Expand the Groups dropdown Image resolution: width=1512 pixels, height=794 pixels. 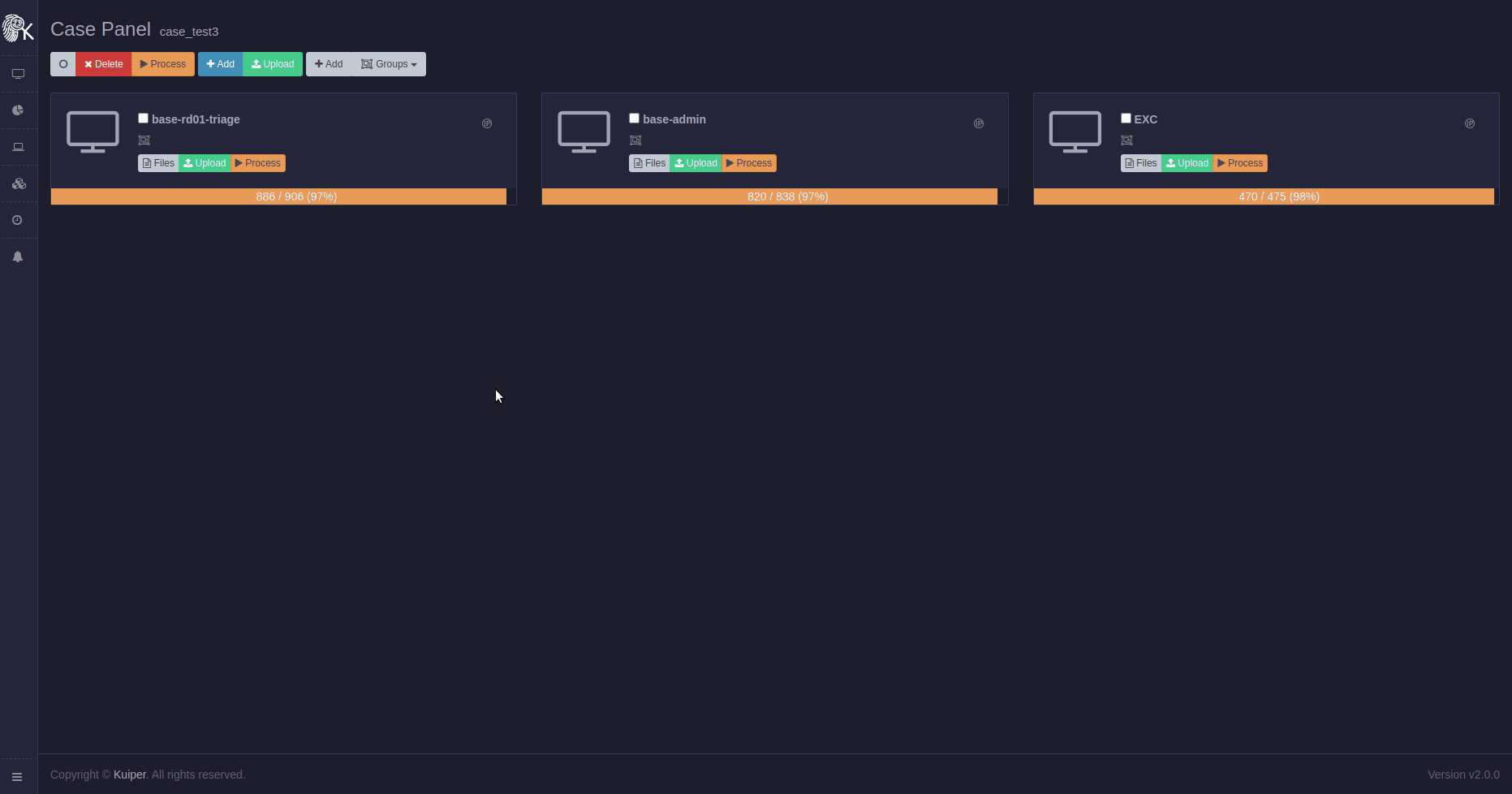pos(389,64)
